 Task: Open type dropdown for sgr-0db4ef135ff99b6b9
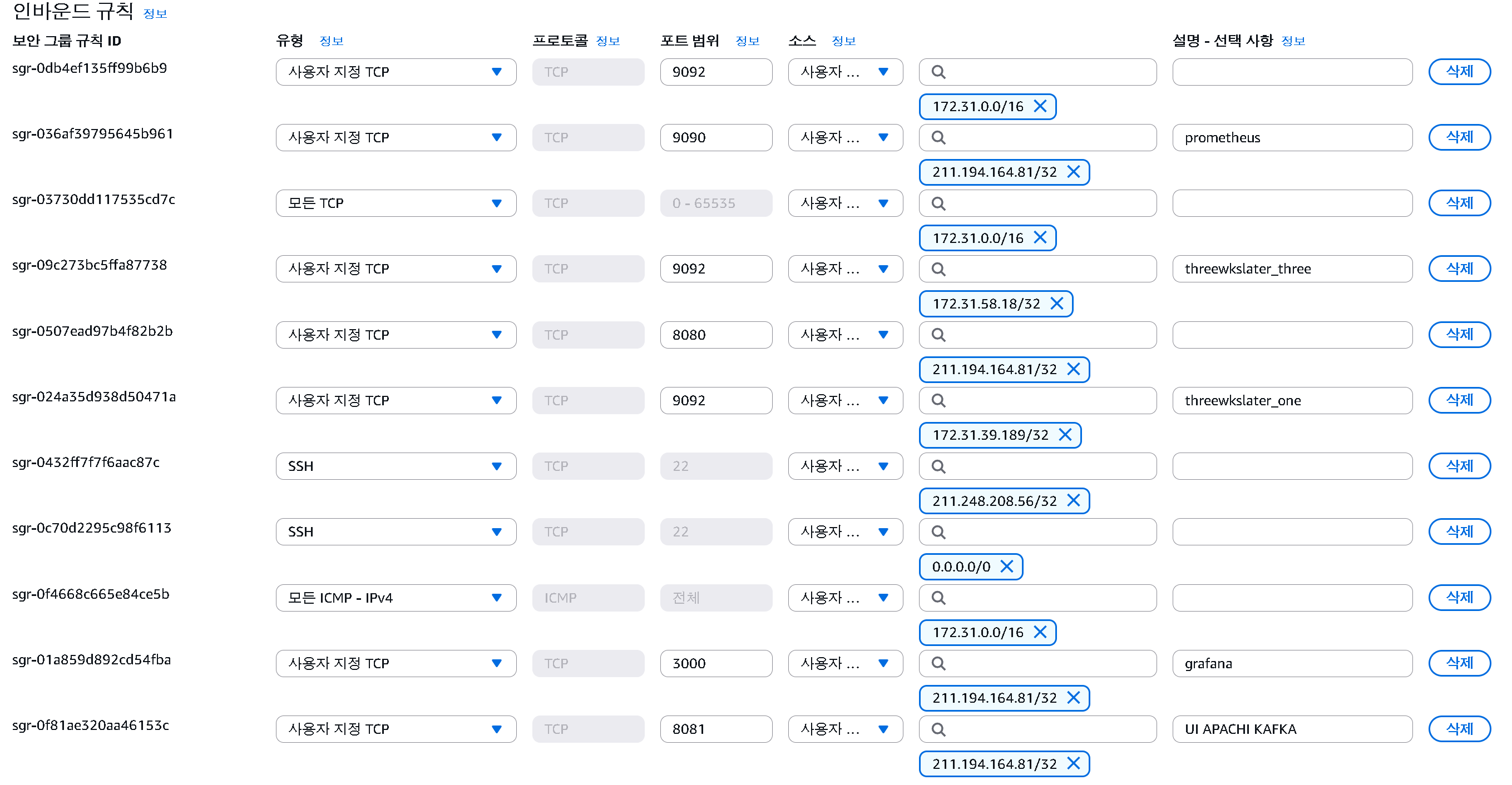pyautogui.click(x=396, y=72)
